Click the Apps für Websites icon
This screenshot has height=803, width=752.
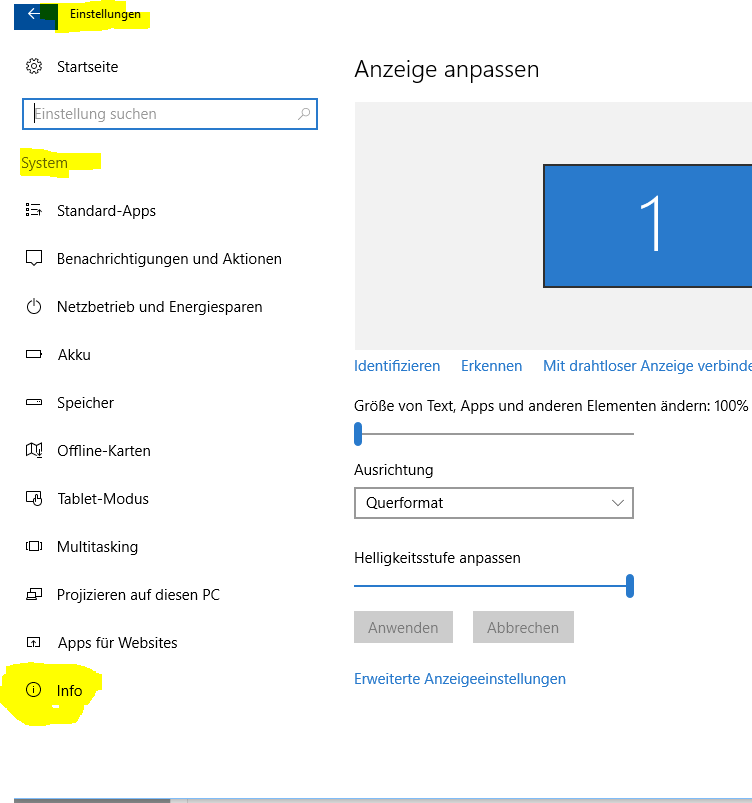click(34, 642)
